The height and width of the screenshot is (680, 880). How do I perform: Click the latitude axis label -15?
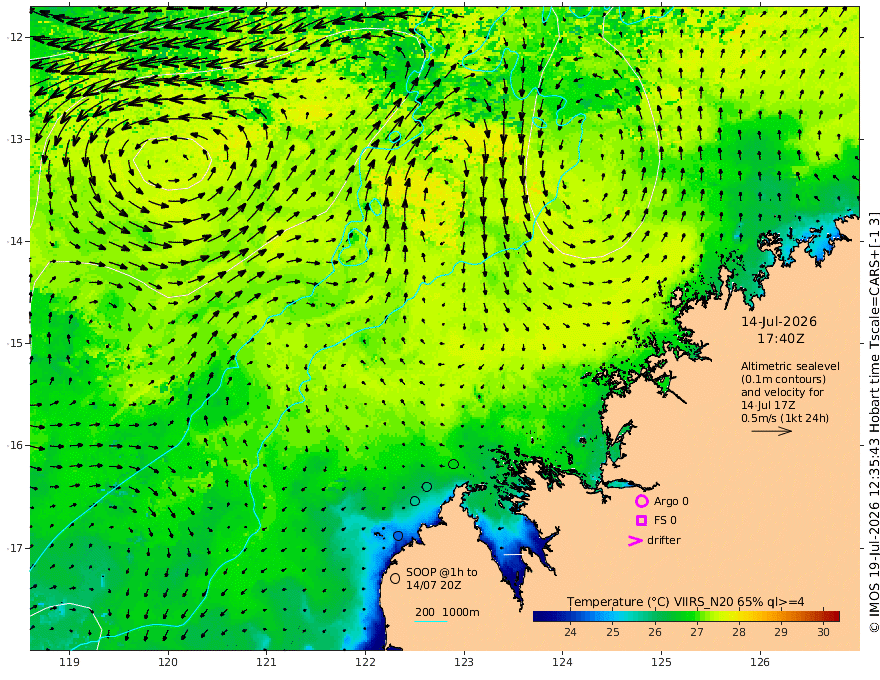pyautogui.click(x=14, y=343)
